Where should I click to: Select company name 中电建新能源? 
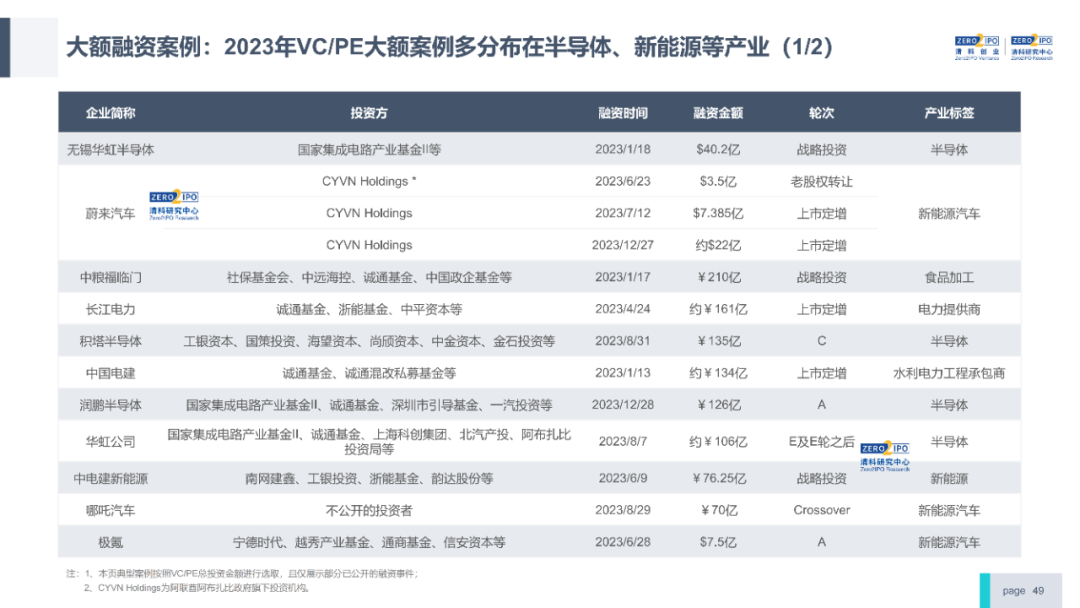click(x=110, y=479)
